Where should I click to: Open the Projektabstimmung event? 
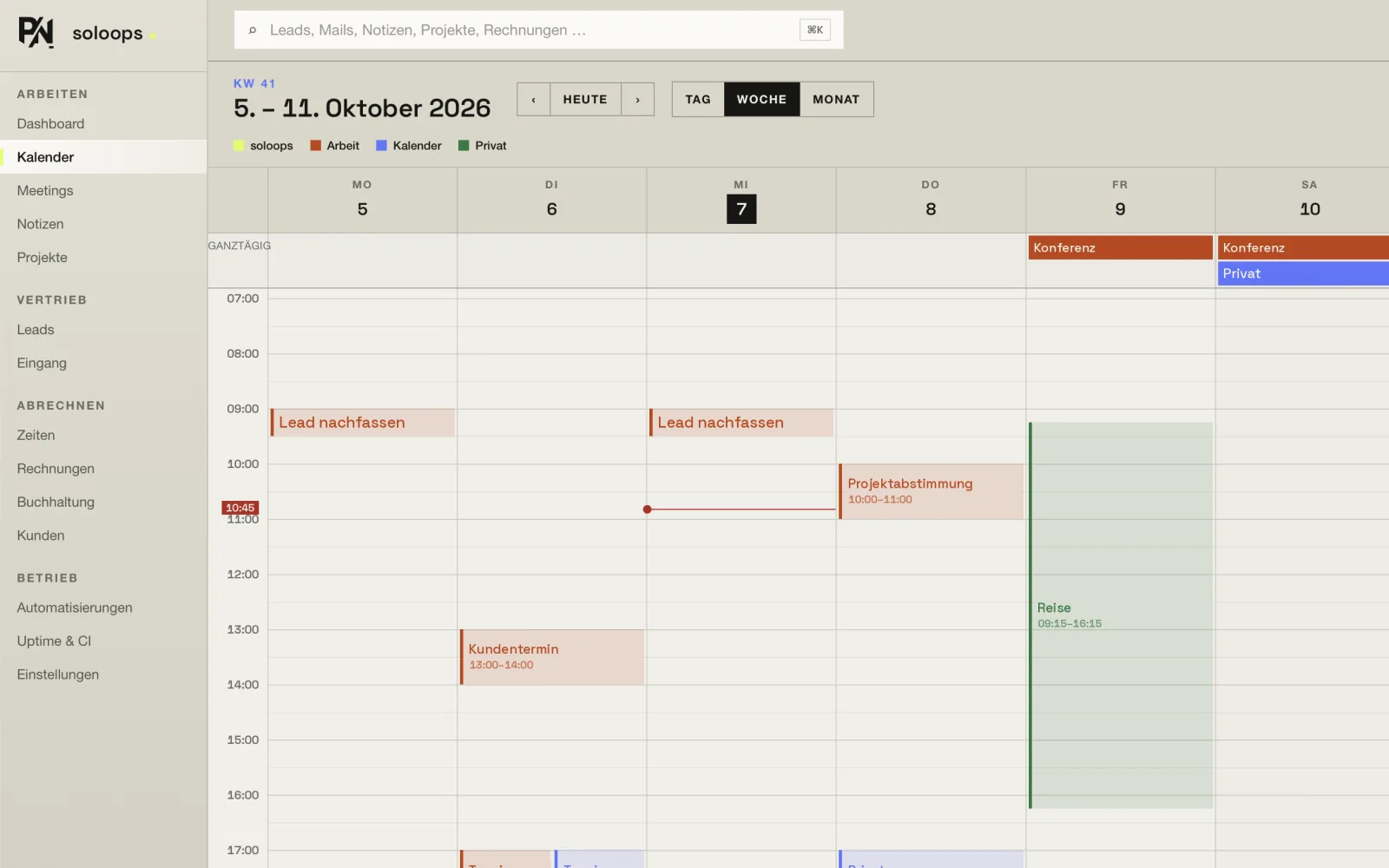click(x=931, y=491)
